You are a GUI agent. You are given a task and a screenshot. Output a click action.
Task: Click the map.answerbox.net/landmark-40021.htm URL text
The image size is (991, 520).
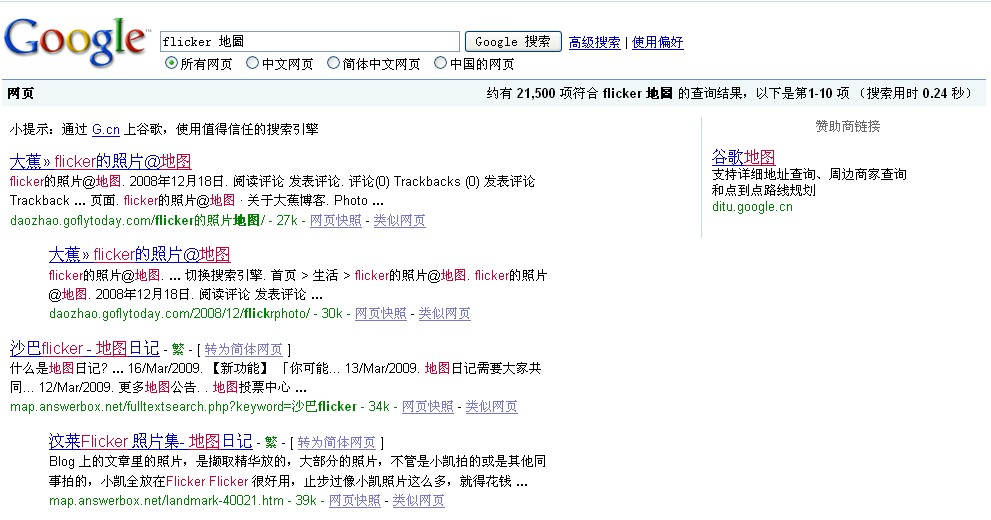166,500
